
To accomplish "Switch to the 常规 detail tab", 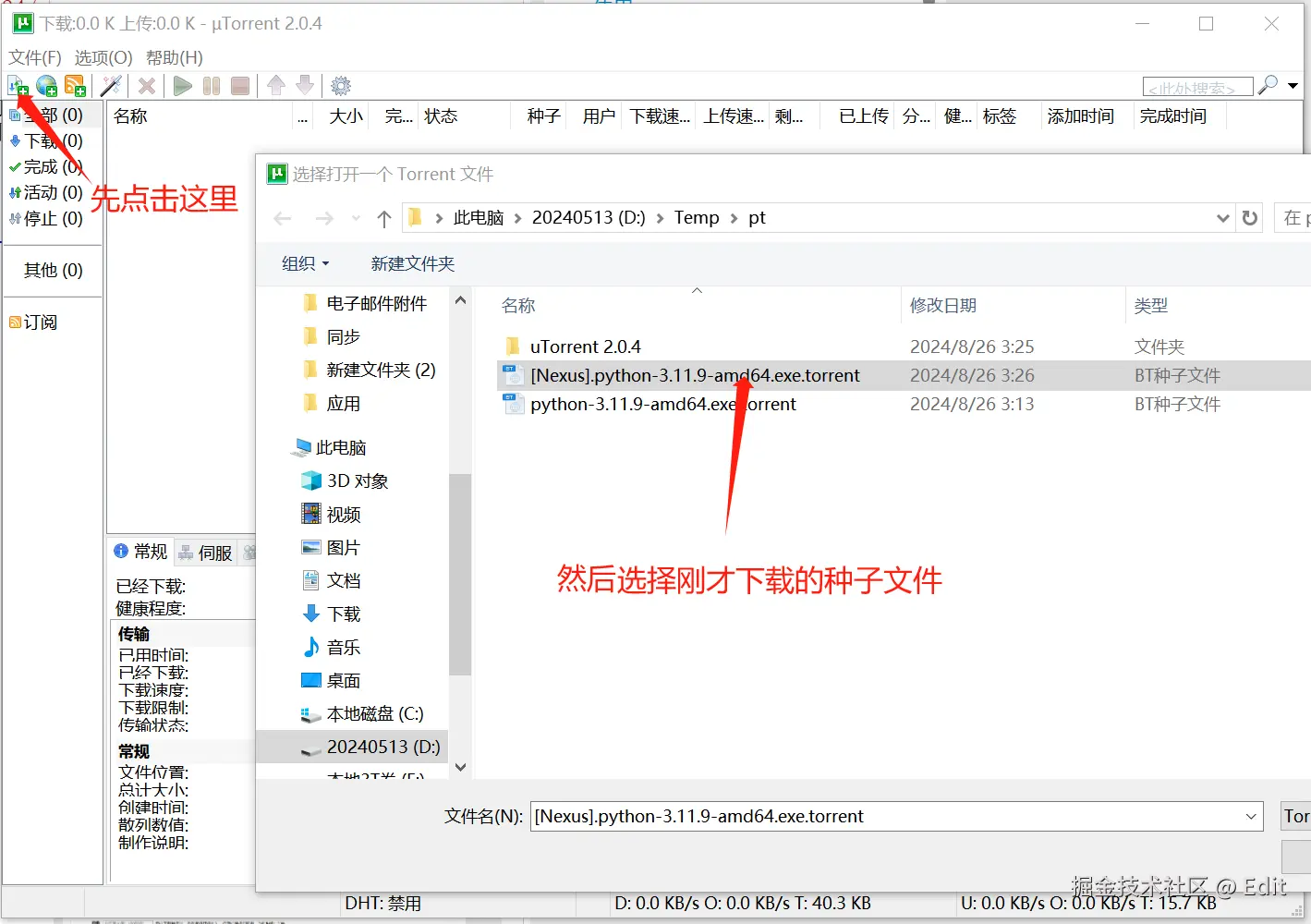I will (140, 552).
